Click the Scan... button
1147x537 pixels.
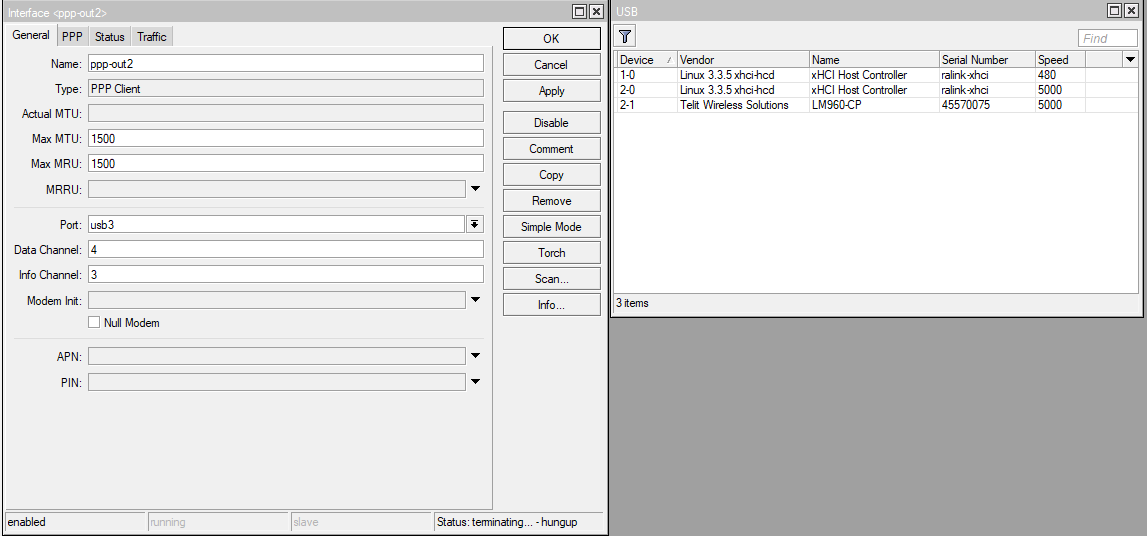pyautogui.click(x=552, y=279)
